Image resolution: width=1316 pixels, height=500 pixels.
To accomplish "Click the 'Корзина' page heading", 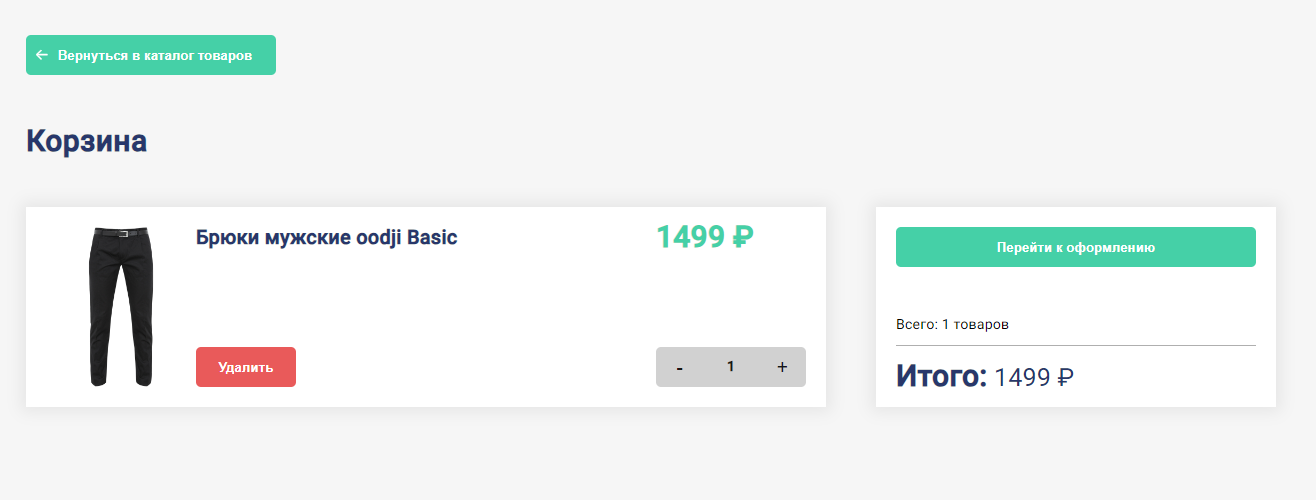I will point(87,141).
